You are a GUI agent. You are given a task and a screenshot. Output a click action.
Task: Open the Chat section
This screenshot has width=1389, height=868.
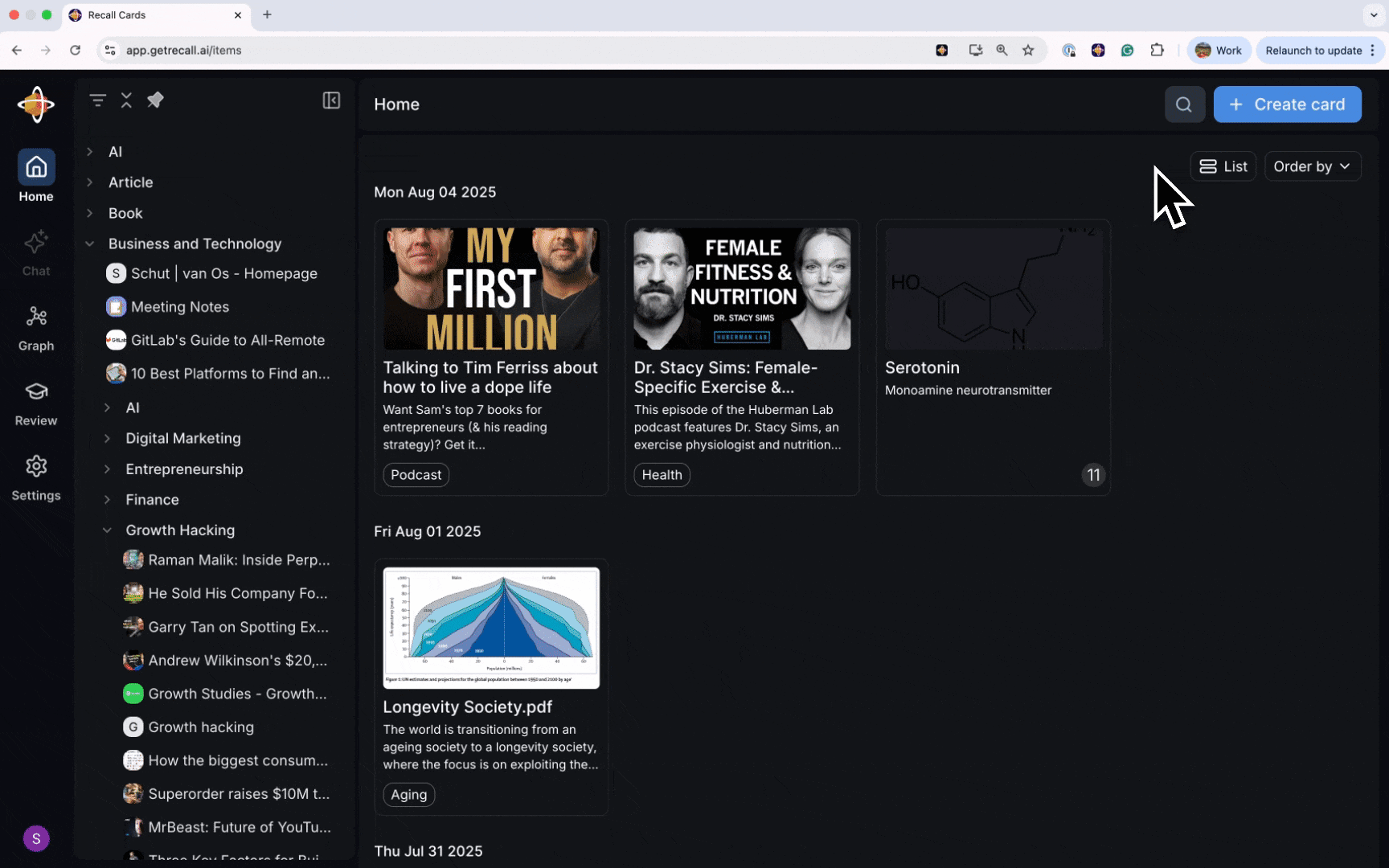[x=36, y=252]
